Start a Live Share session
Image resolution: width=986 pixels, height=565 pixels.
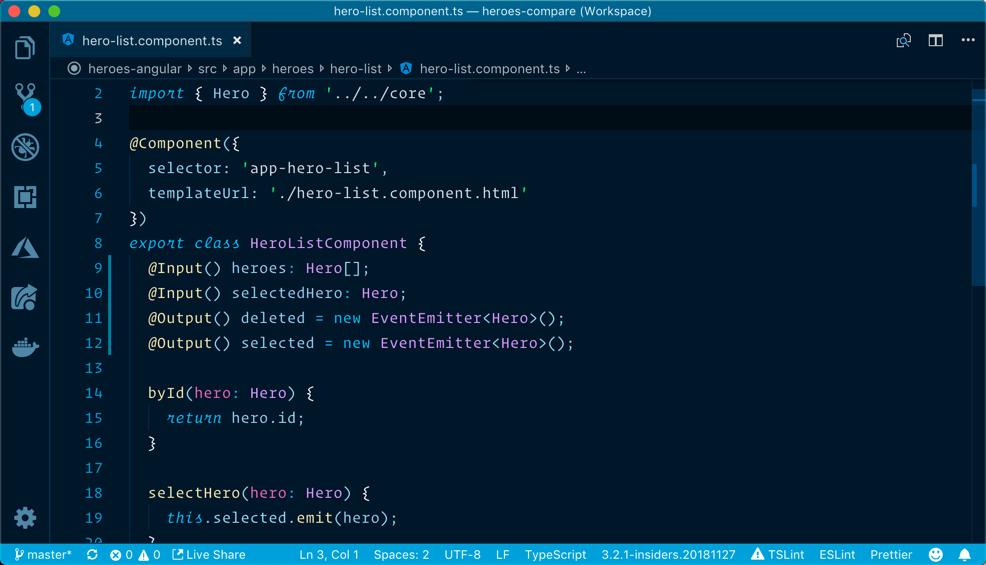pos(209,554)
